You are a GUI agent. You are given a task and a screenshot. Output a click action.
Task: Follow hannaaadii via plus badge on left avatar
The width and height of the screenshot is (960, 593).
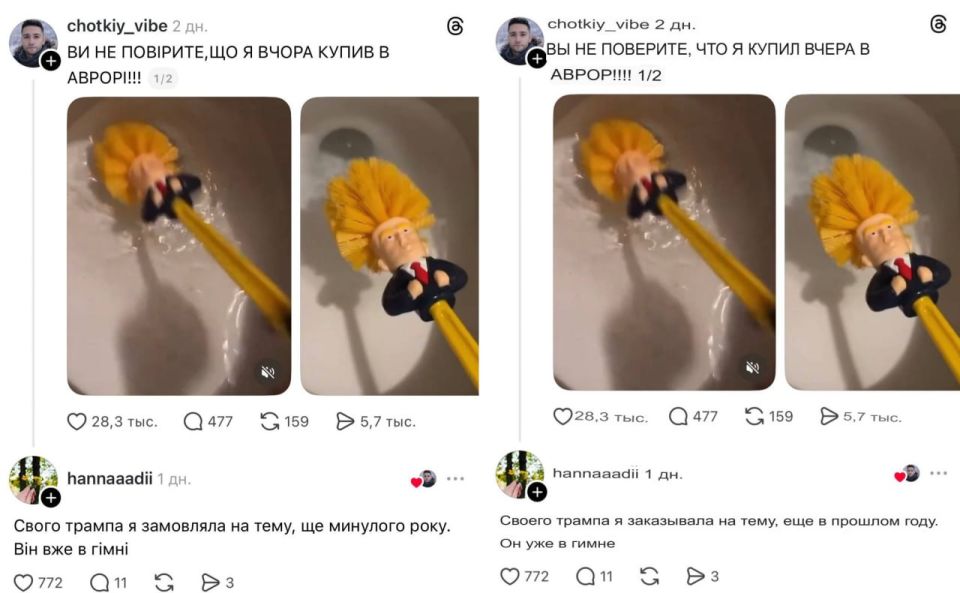(x=51, y=498)
